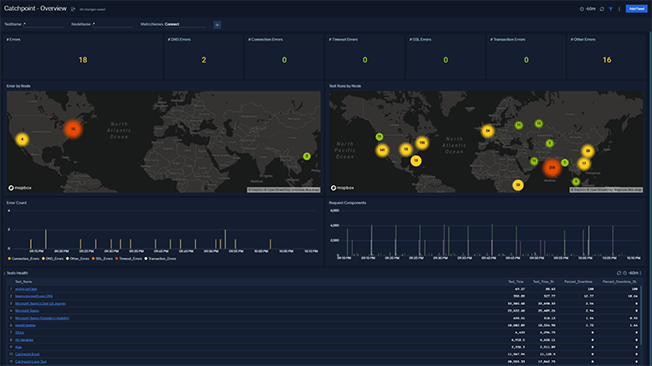
Task: Toggle the blue filter funnel icon
Action: 611,9
